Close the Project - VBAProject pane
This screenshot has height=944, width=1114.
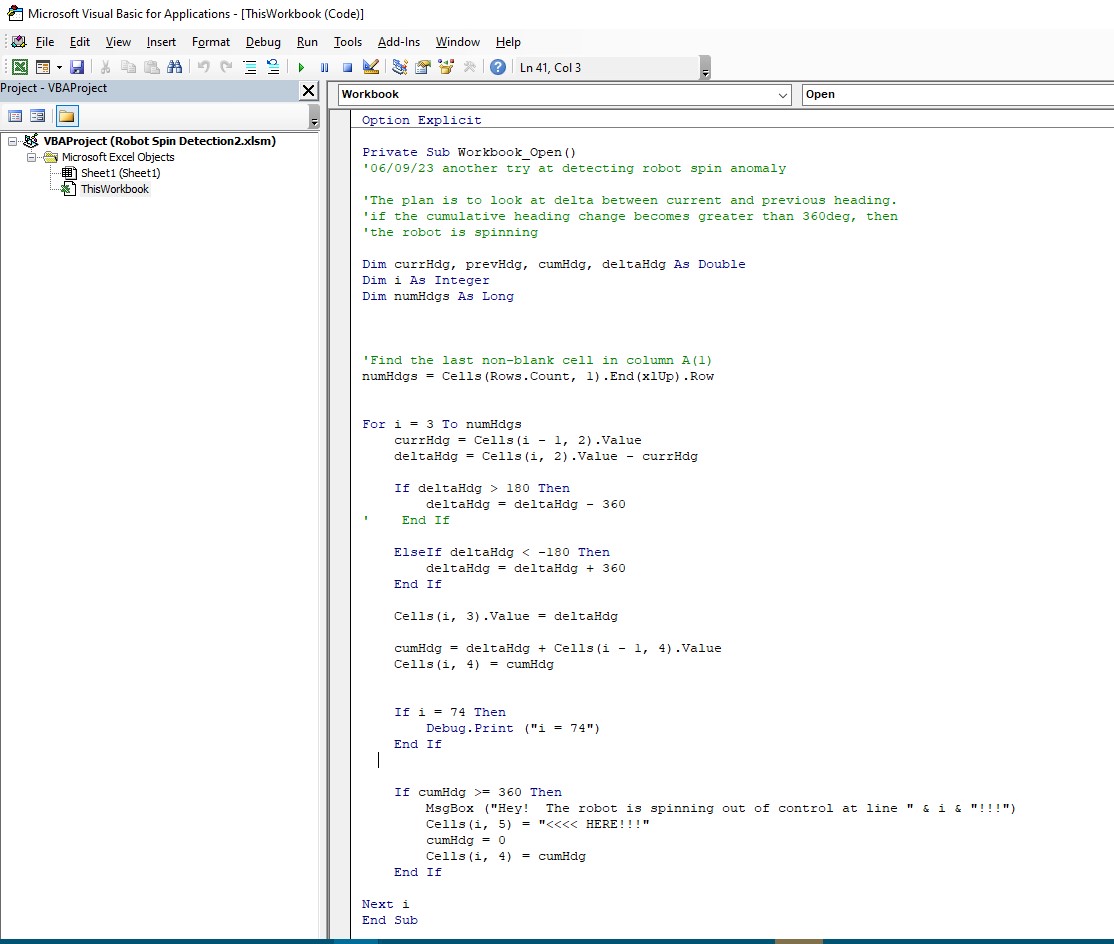[x=308, y=90]
